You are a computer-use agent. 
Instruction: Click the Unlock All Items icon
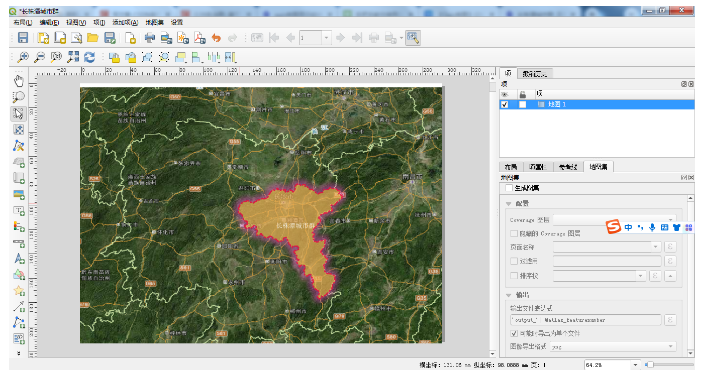(131, 57)
